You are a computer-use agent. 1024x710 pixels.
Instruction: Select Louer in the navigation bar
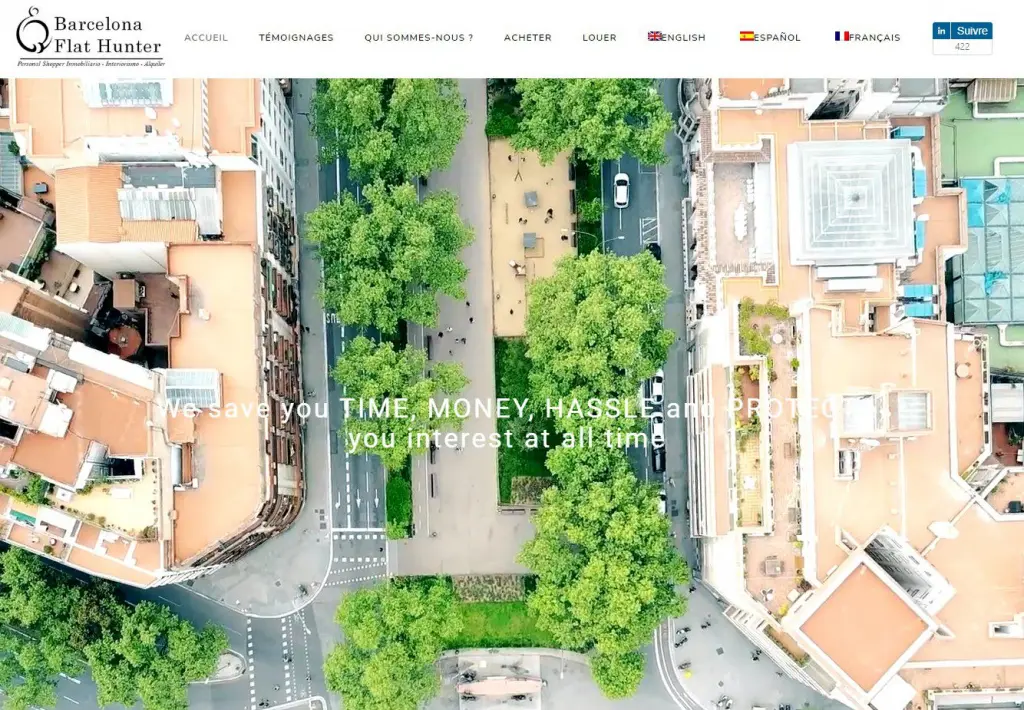pos(599,38)
